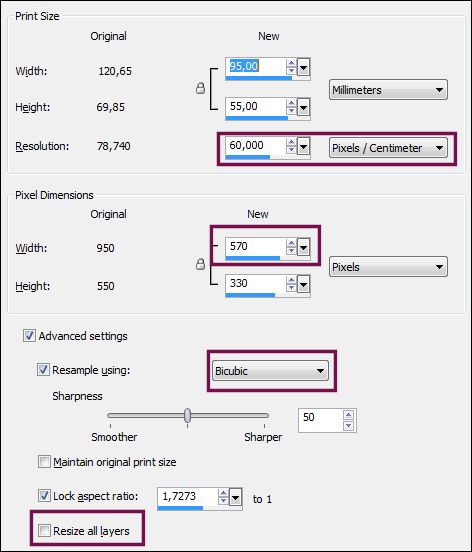Check Maintain original print size
472x552 pixels.
[44, 461]
